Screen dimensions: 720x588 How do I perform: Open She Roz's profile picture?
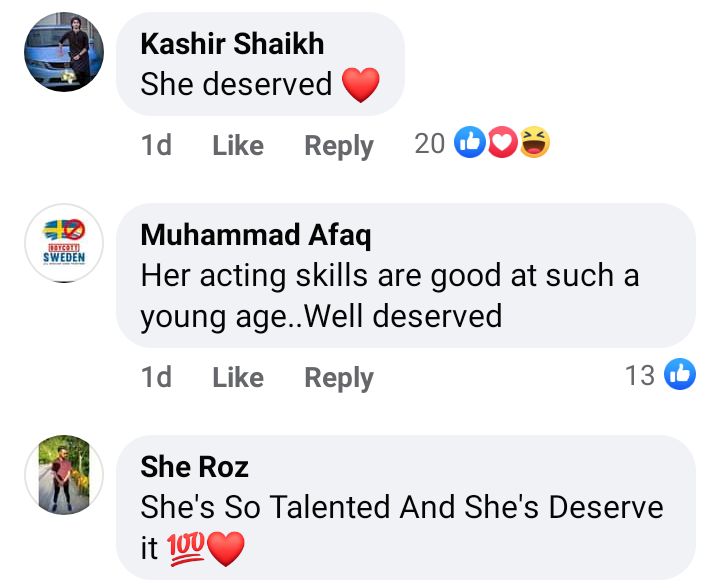pos(64,474)
